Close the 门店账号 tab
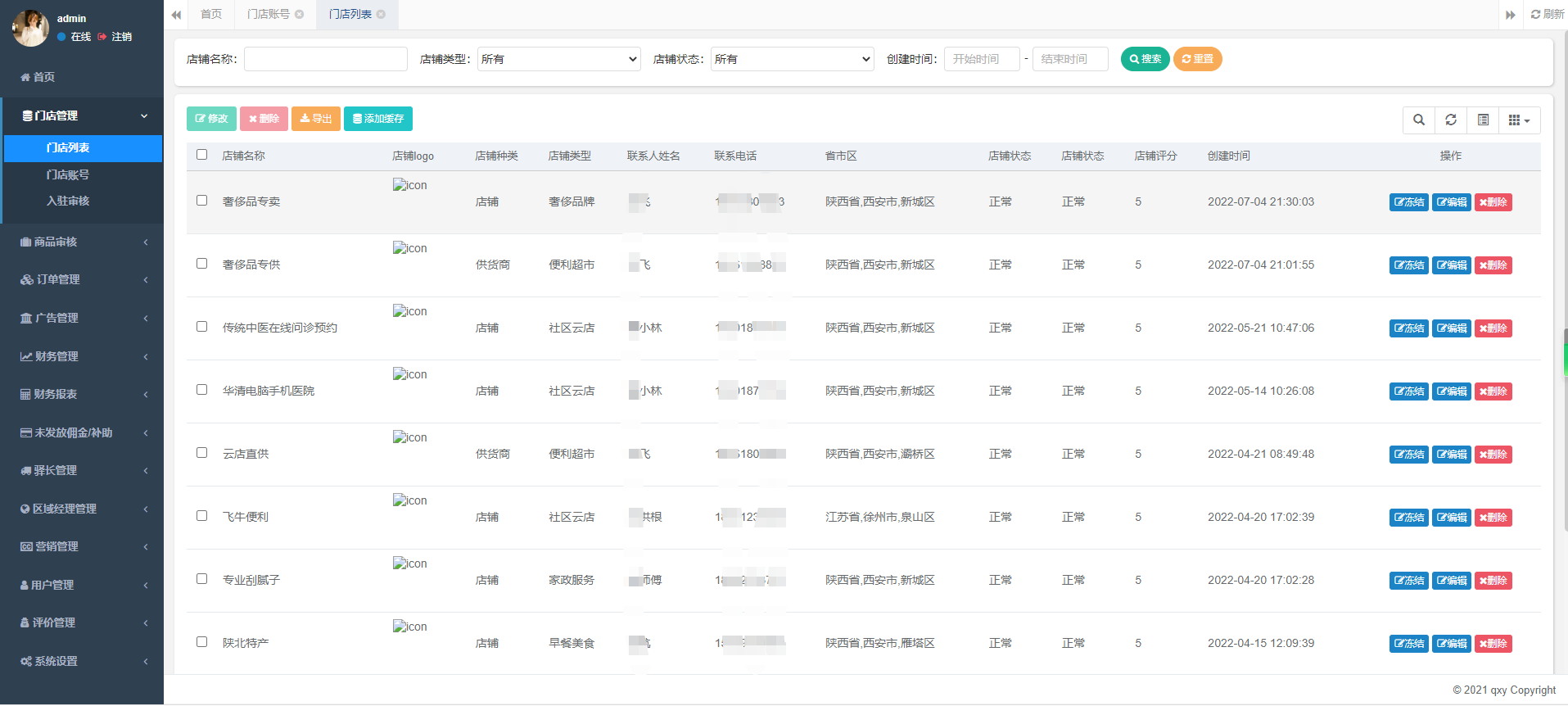1568x706 pixels. [x=300, y=14]
